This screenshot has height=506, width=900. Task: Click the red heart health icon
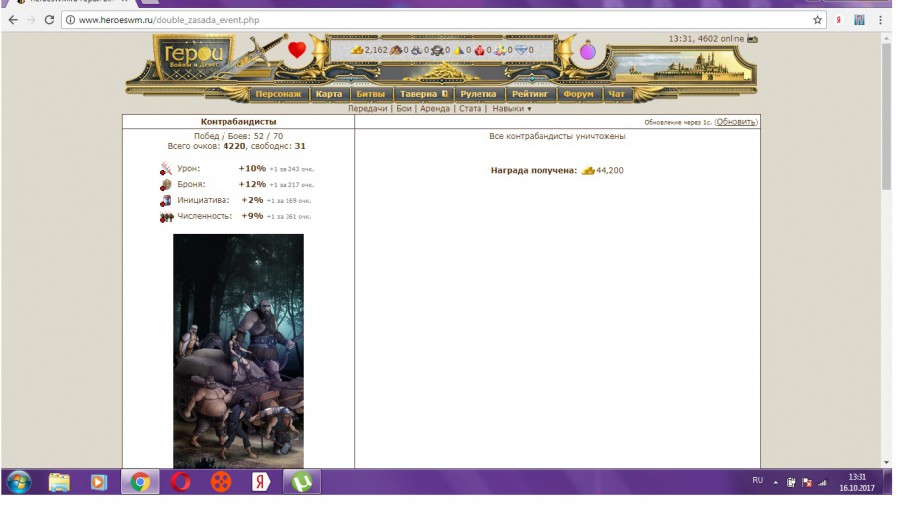297,50
